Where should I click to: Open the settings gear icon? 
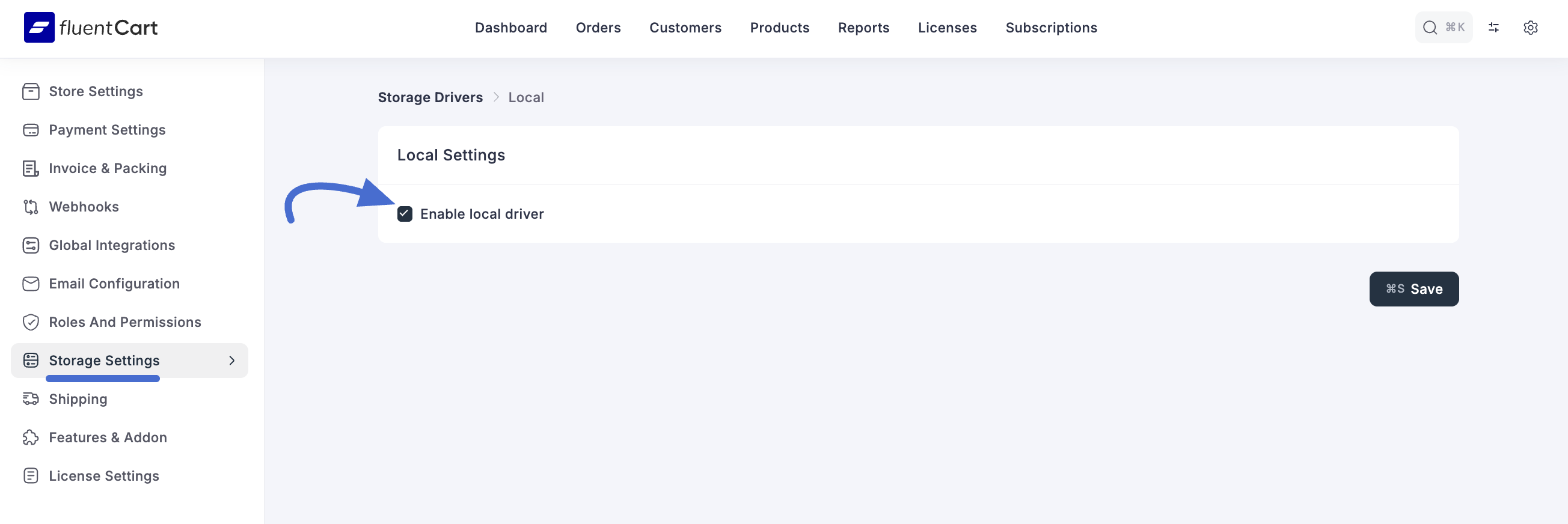[1530, 28]
